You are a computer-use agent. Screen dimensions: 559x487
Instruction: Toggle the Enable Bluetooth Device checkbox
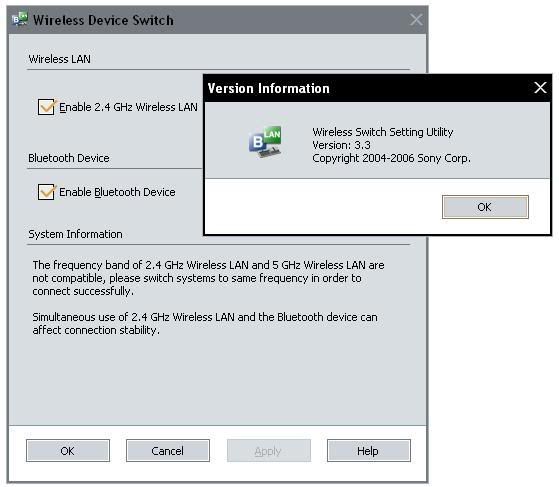46,191
